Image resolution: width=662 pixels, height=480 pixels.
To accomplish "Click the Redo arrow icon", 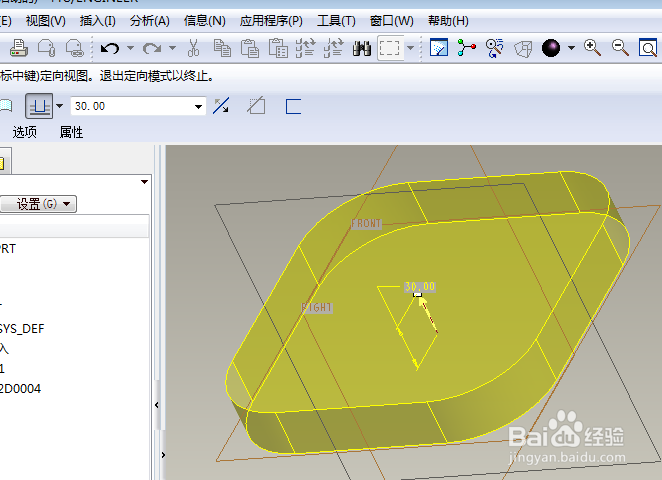I will tap(152, 48).
